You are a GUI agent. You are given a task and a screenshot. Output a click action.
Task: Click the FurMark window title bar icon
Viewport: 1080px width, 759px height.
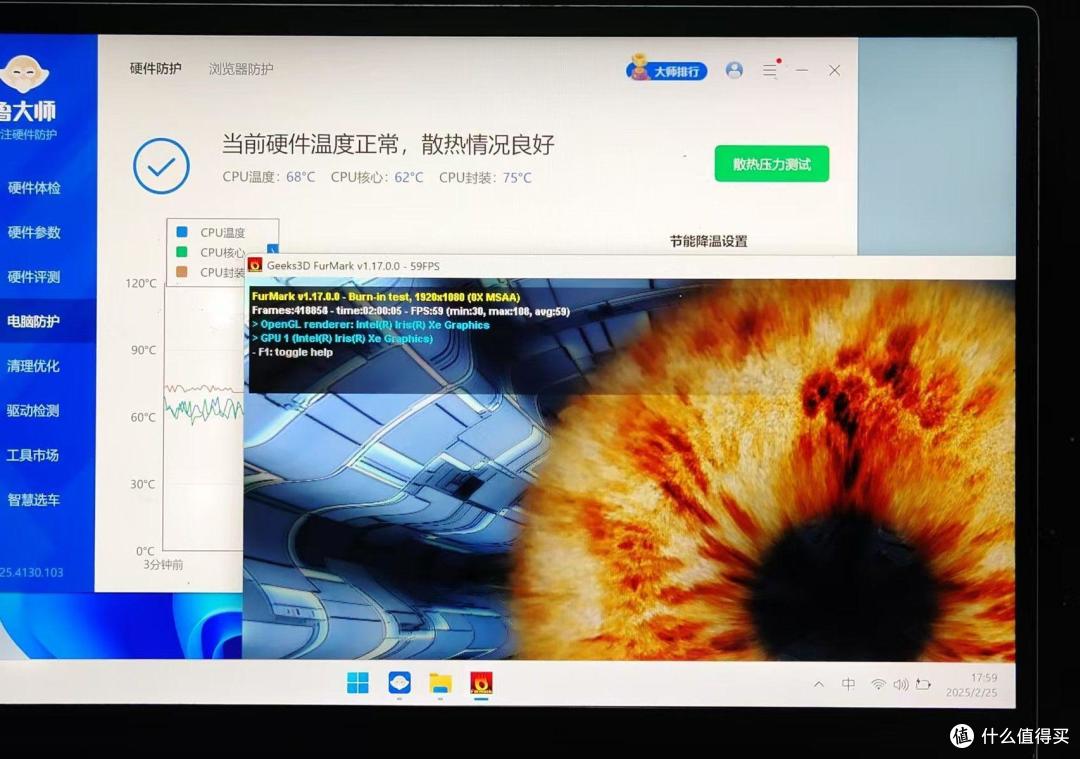point(256,265)
